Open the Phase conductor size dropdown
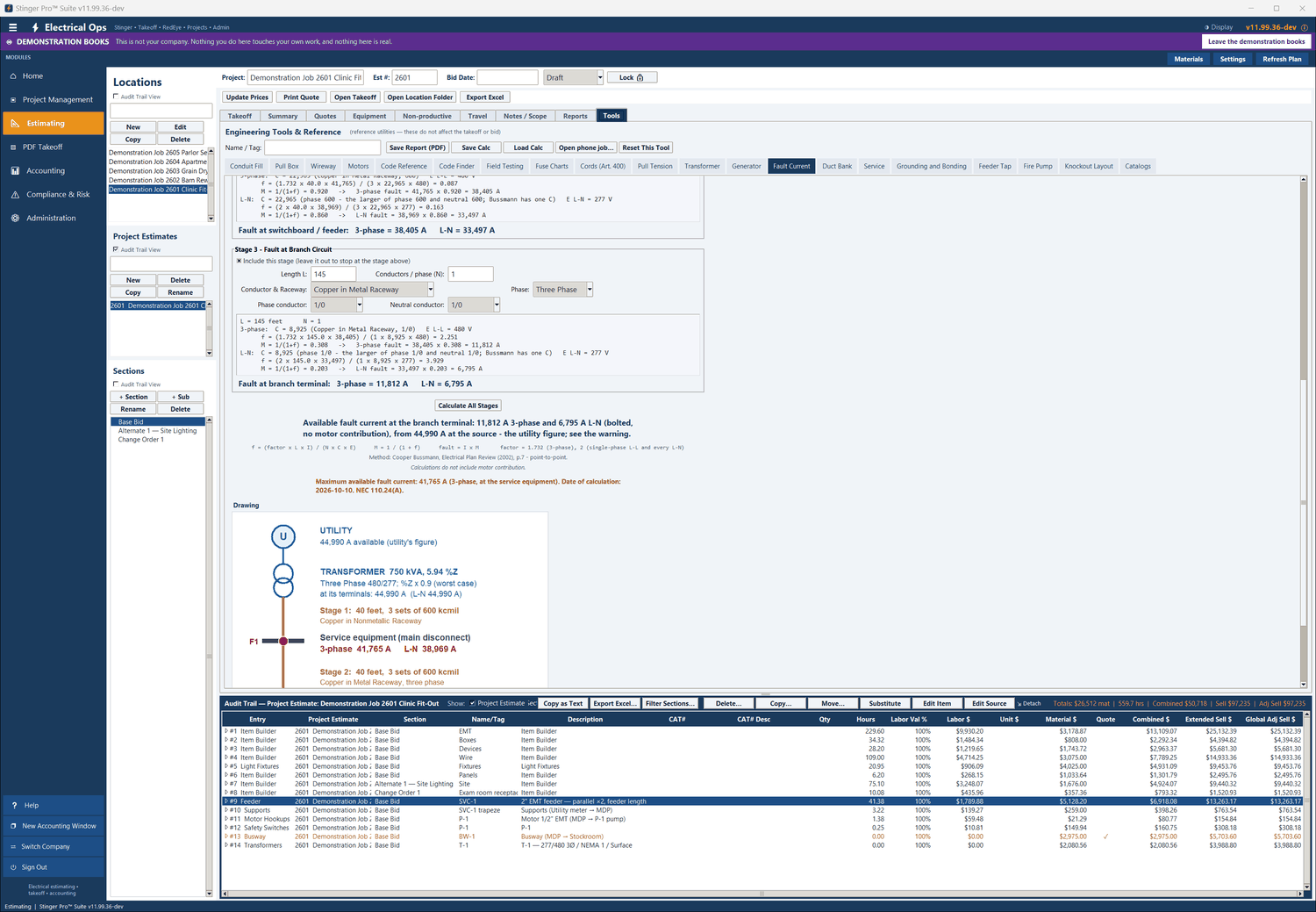 pyautogui.click(x=360, y=305)
